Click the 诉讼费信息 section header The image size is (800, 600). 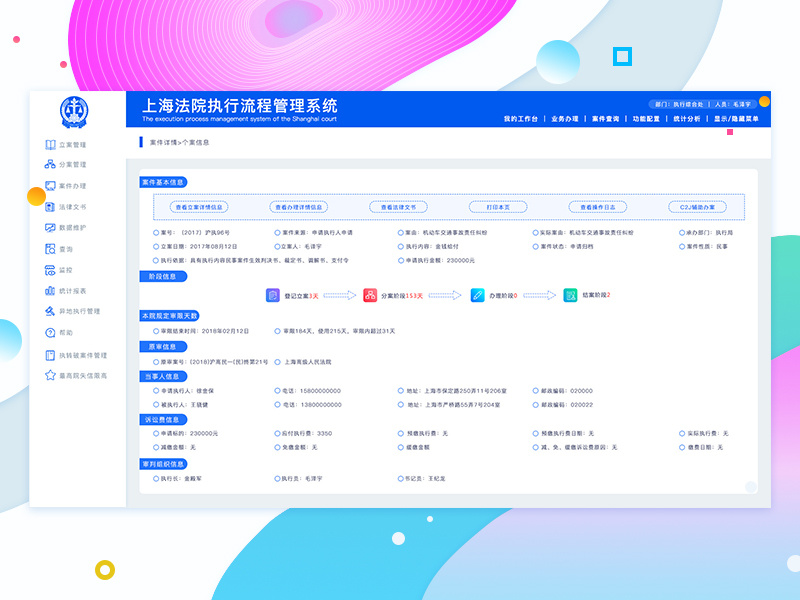click(163, 419)
